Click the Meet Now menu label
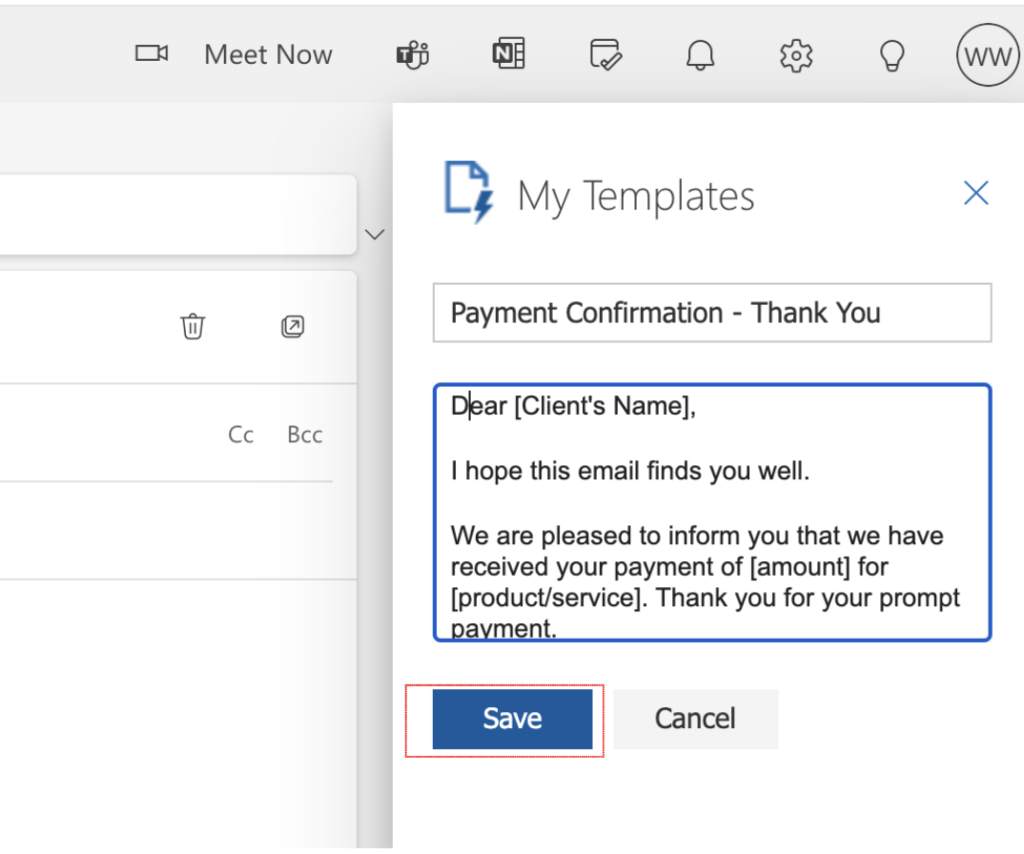 point(268,55)
